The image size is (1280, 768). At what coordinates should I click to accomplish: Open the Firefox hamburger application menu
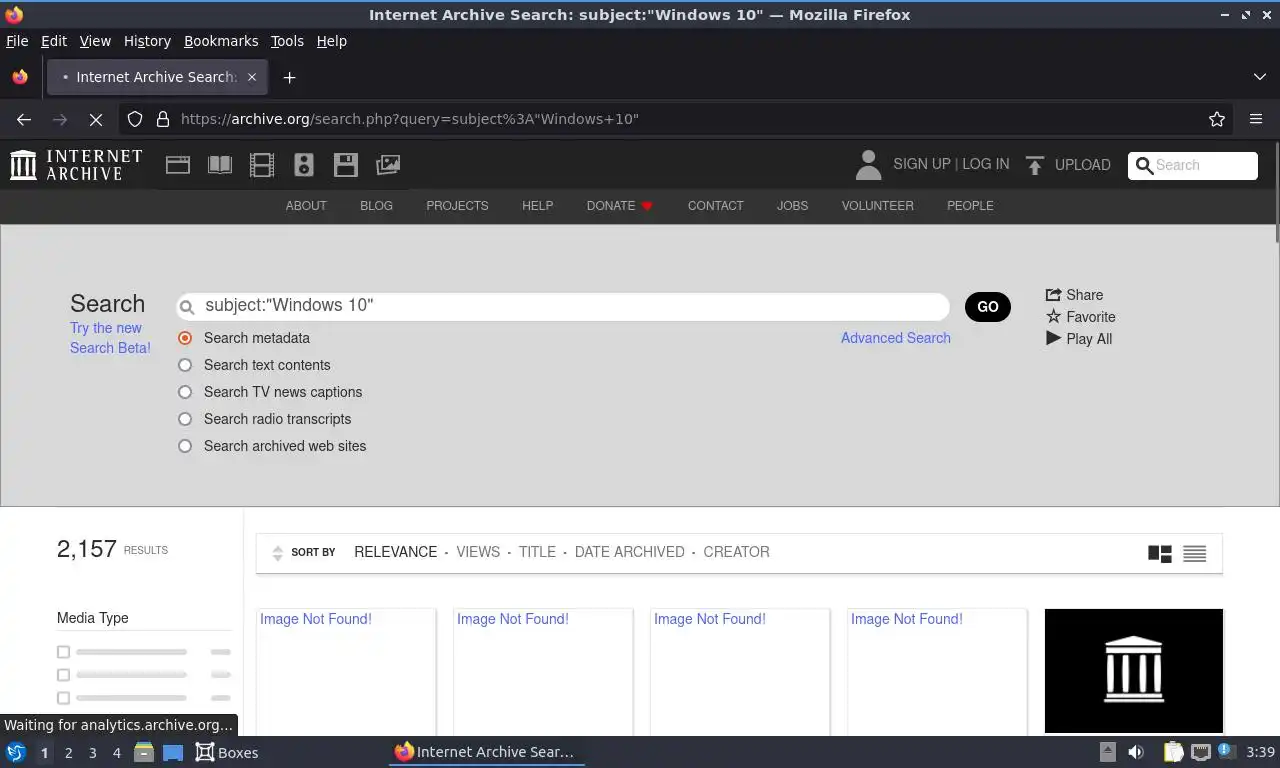pyautogui.click(x=1256, y=119)
